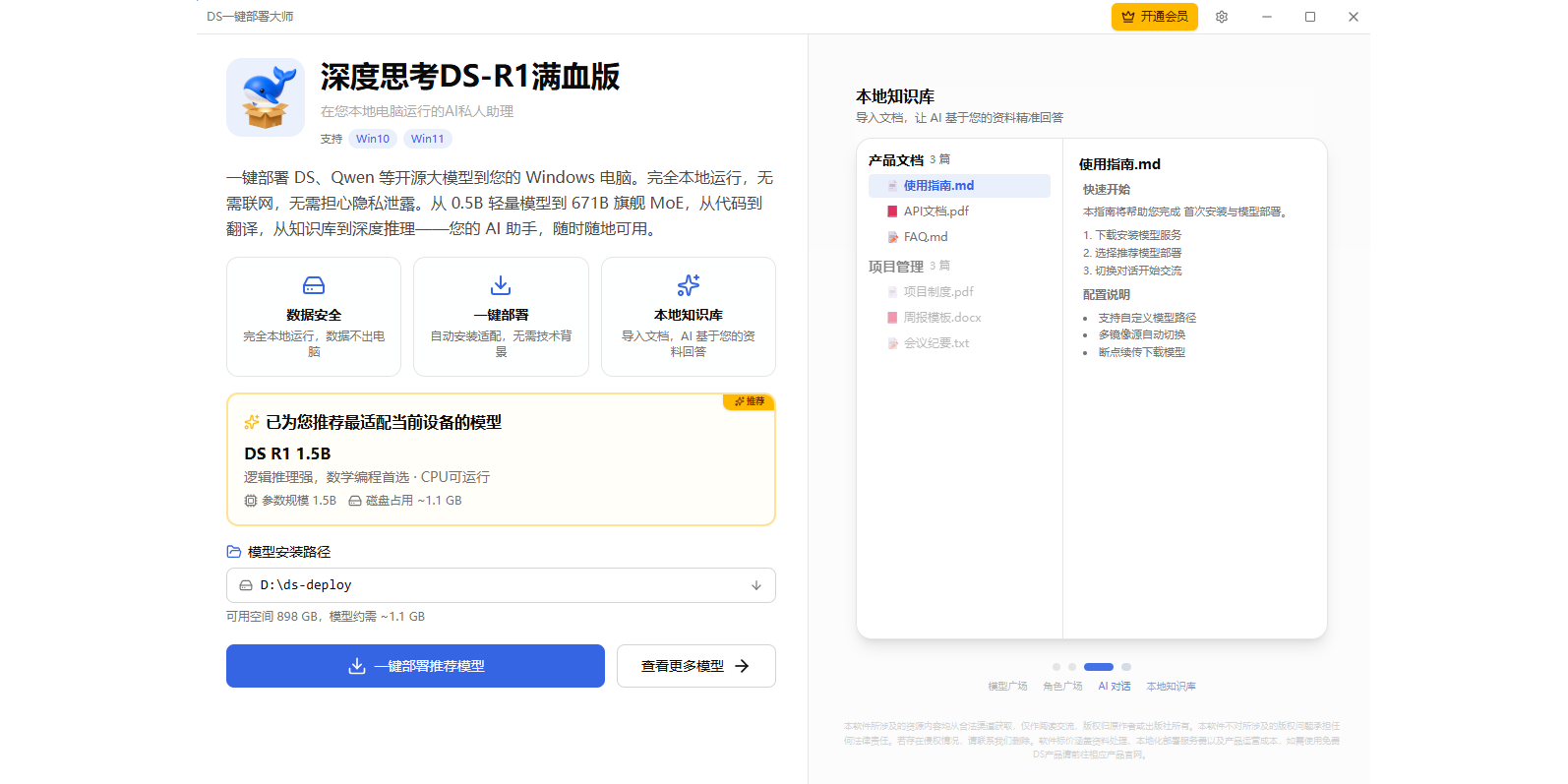
Task: Click the 本地知识库 sparkle icon
Action: click(x=689, y=285)
